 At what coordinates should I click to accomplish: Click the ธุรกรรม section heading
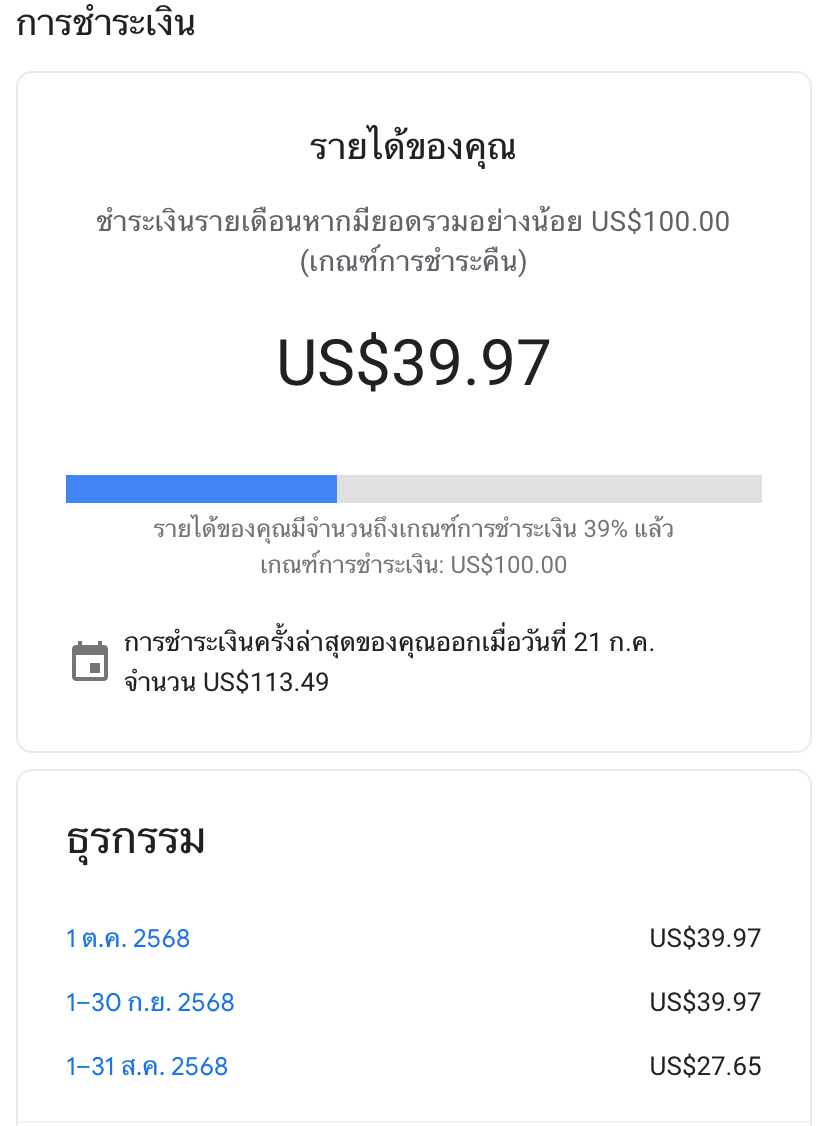point(135,840)
